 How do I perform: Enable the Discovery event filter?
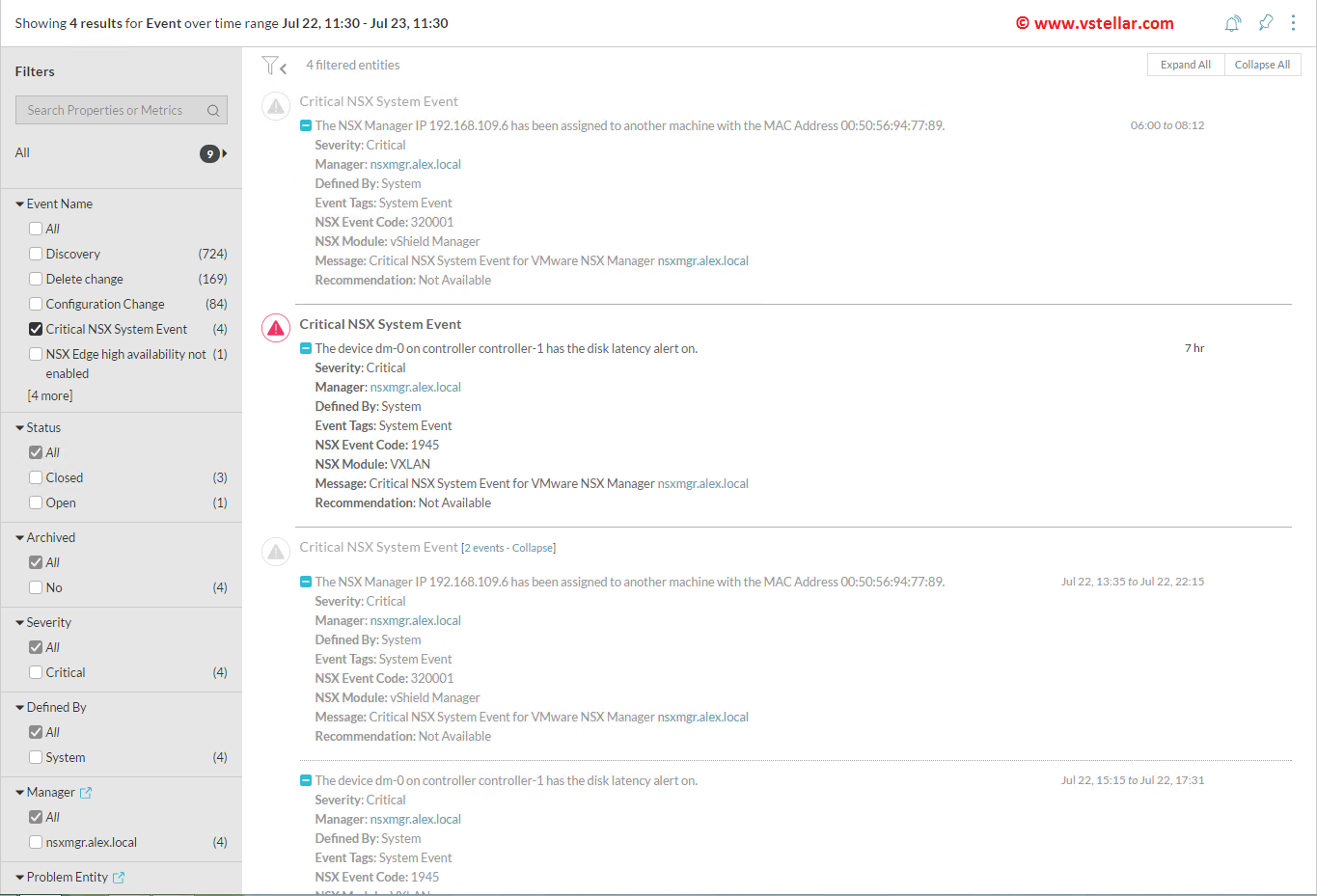[36, 254]
